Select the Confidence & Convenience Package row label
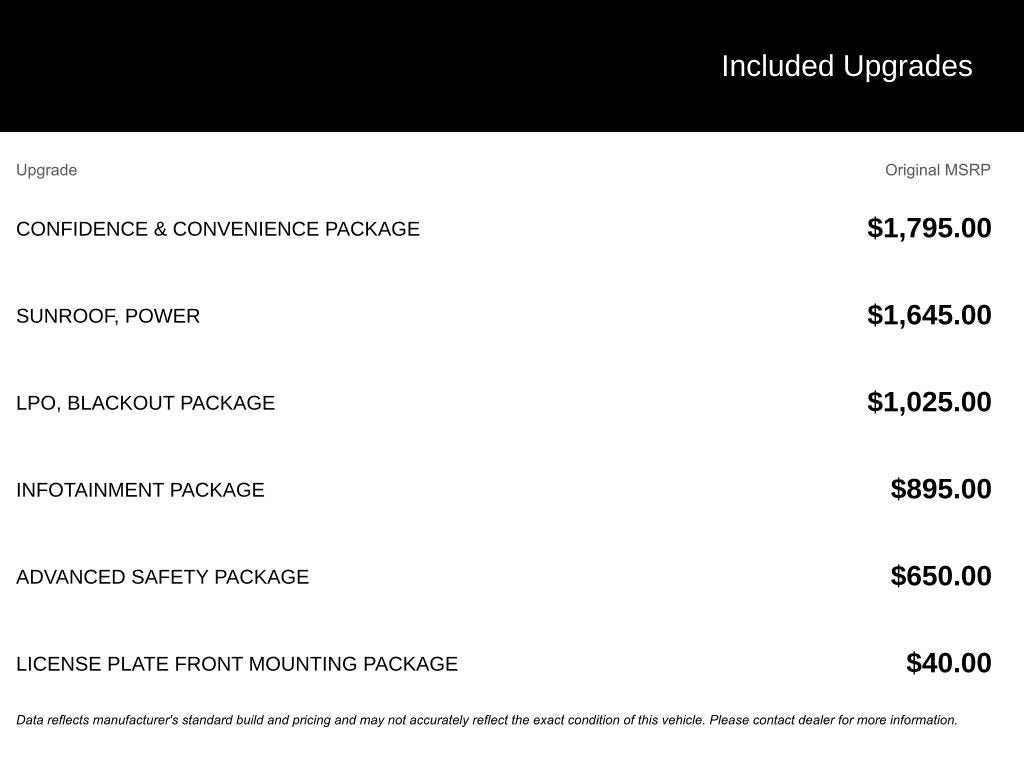The height and width of the screenshot is (768, 1024). (218, 229)
